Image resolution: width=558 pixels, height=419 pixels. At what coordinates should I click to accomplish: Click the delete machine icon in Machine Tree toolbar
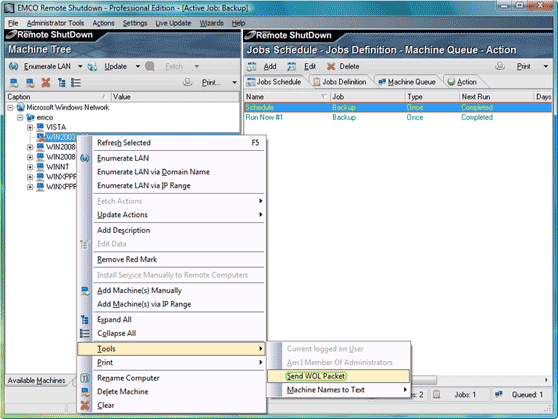coord(30,83)
